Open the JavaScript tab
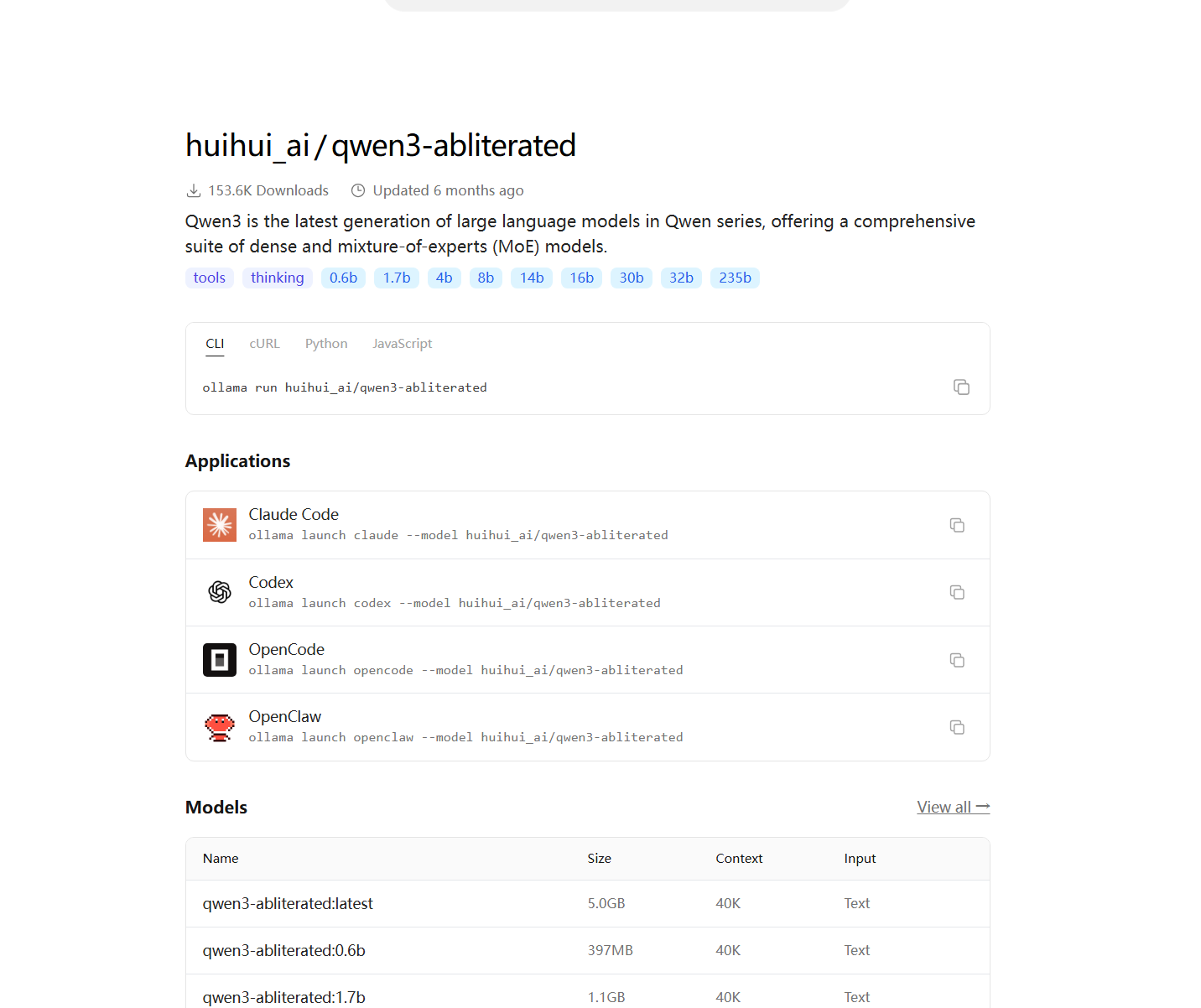1201x1008 pixels. (x=403, y=344)
